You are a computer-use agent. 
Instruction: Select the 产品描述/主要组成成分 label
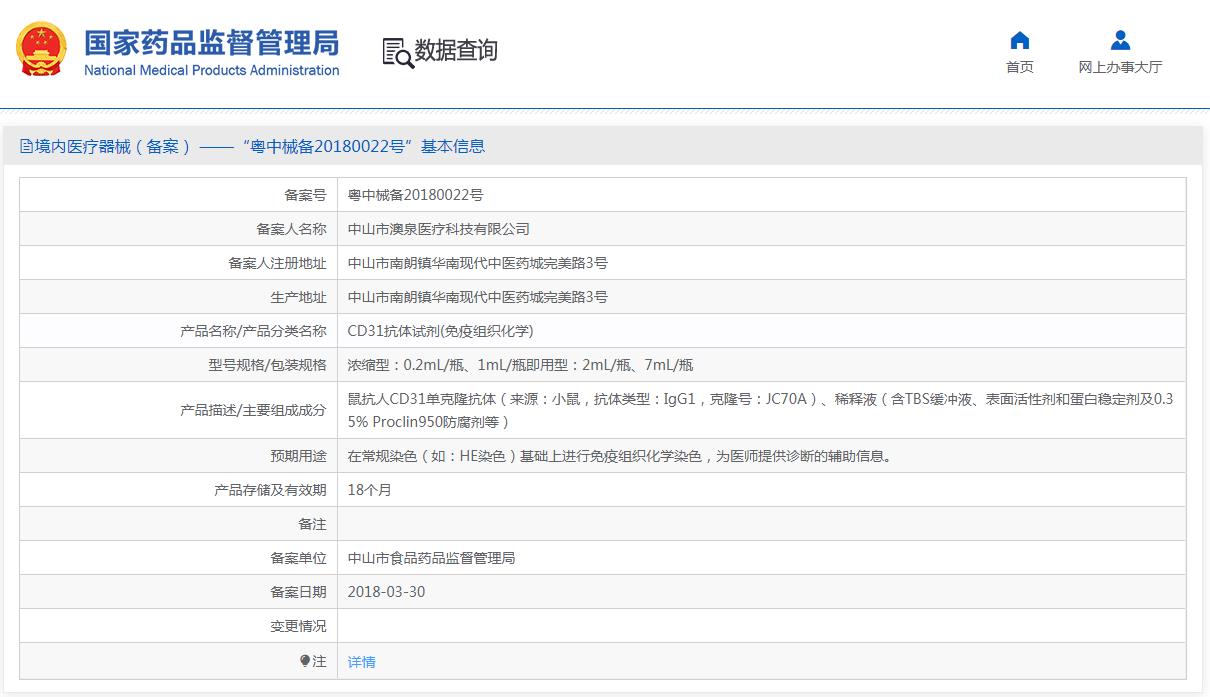click(253, 410)
